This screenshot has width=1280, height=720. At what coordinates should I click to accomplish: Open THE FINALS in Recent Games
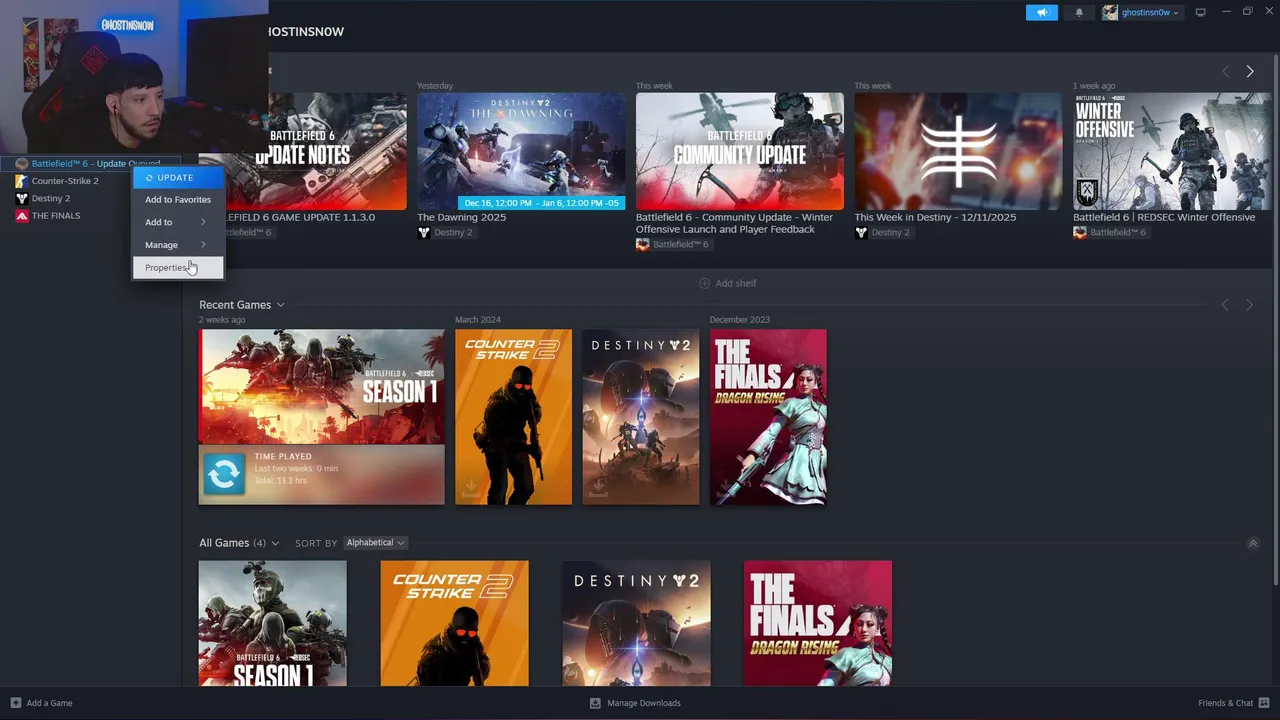pos(768,417)
